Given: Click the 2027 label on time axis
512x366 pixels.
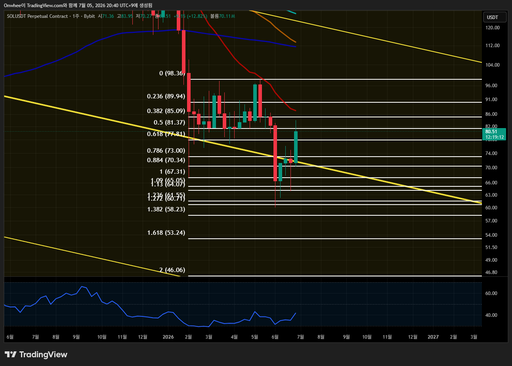Looking at the screenshot, I should 433,337.
